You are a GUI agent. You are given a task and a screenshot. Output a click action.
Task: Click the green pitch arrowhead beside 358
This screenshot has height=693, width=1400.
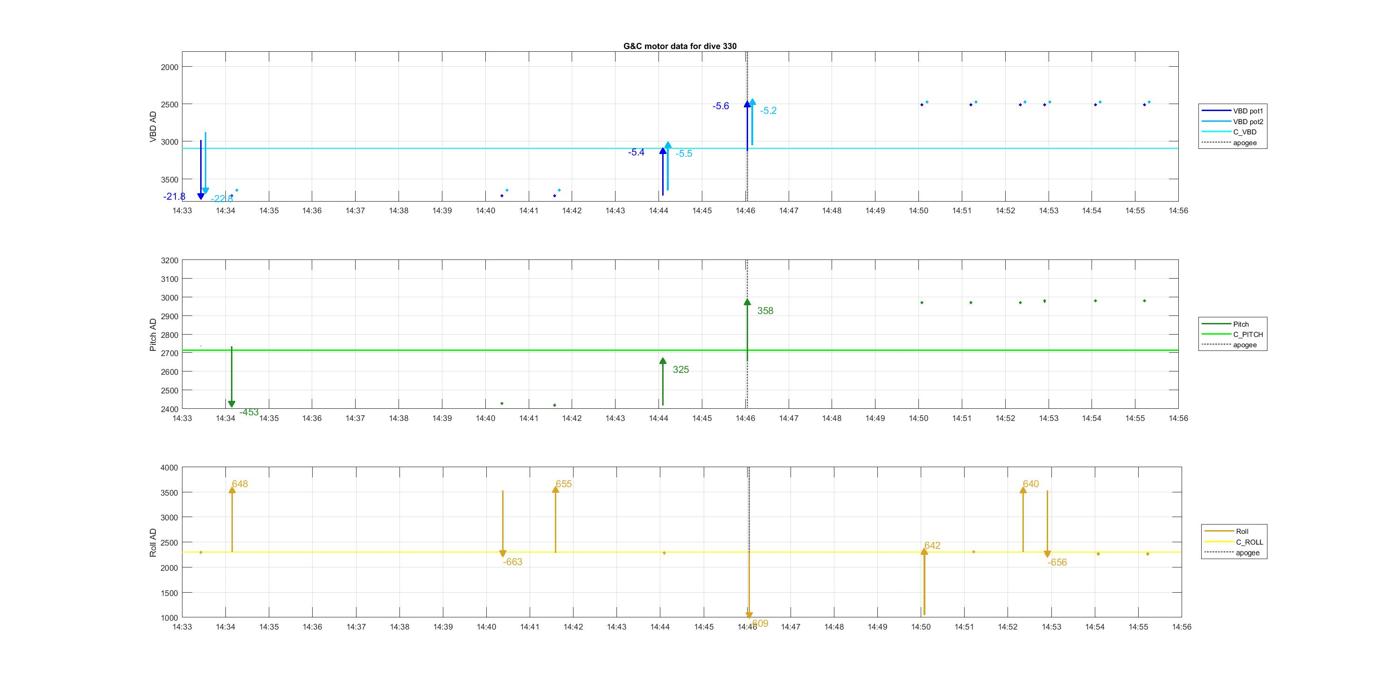(747, 302)
